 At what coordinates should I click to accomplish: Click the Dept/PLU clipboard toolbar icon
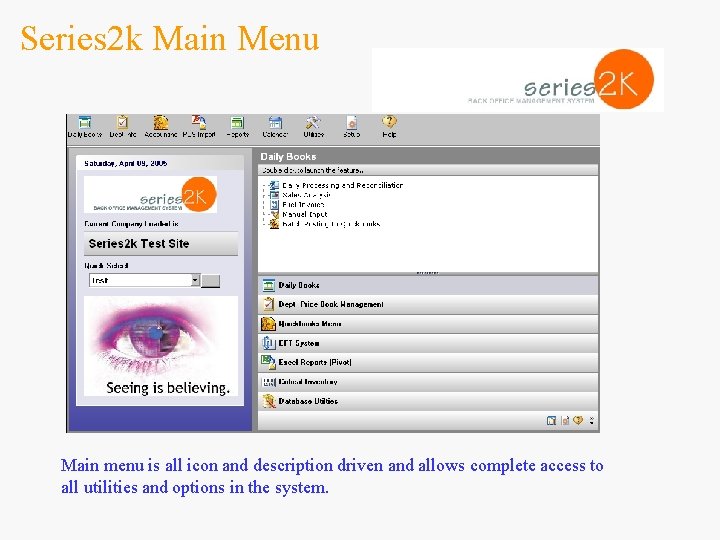tap(122, 126)
